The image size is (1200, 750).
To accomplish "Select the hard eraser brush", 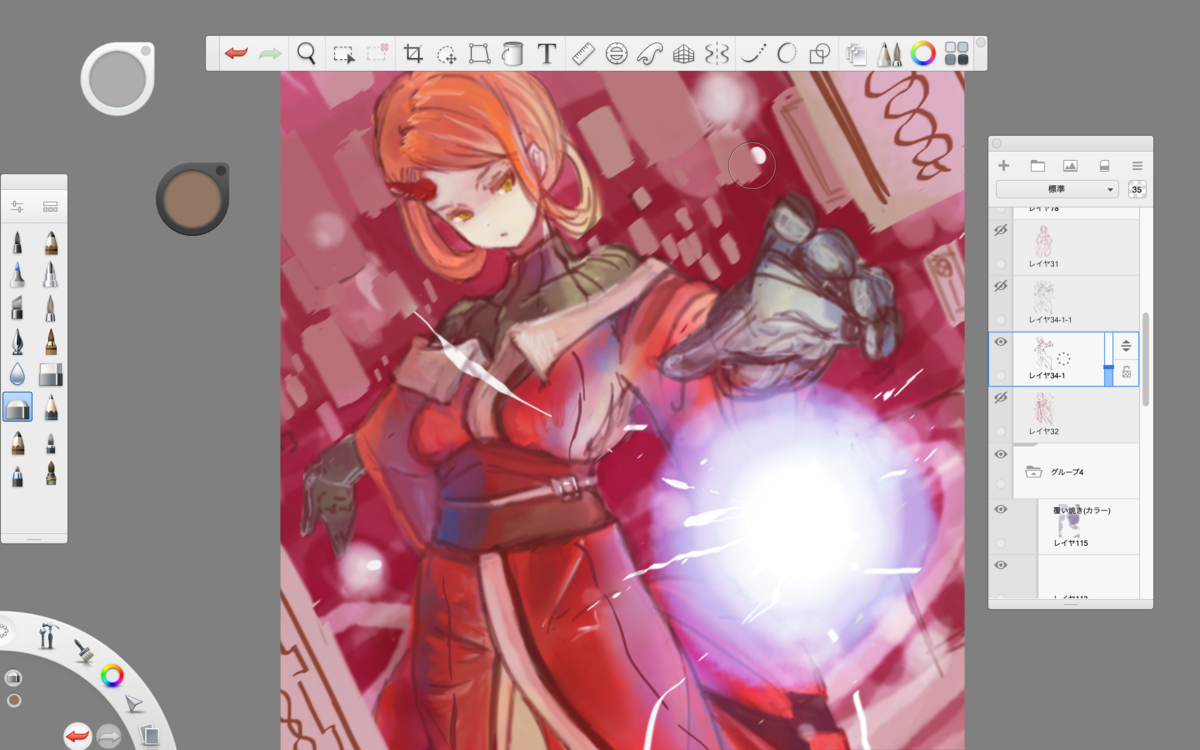I will [50, 374].
